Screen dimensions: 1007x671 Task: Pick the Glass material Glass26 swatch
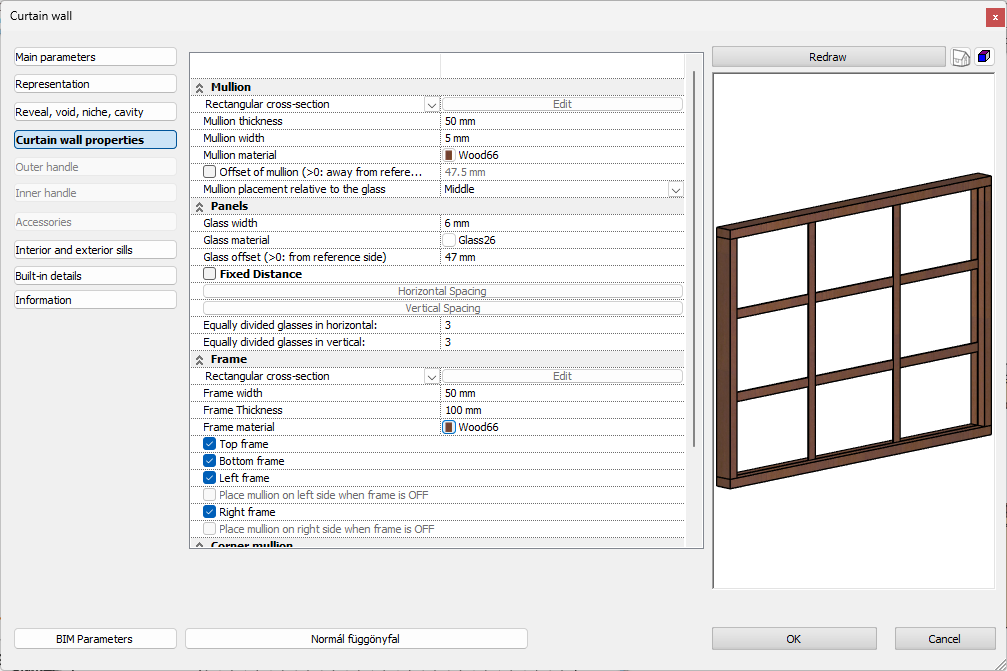(449, 240)
